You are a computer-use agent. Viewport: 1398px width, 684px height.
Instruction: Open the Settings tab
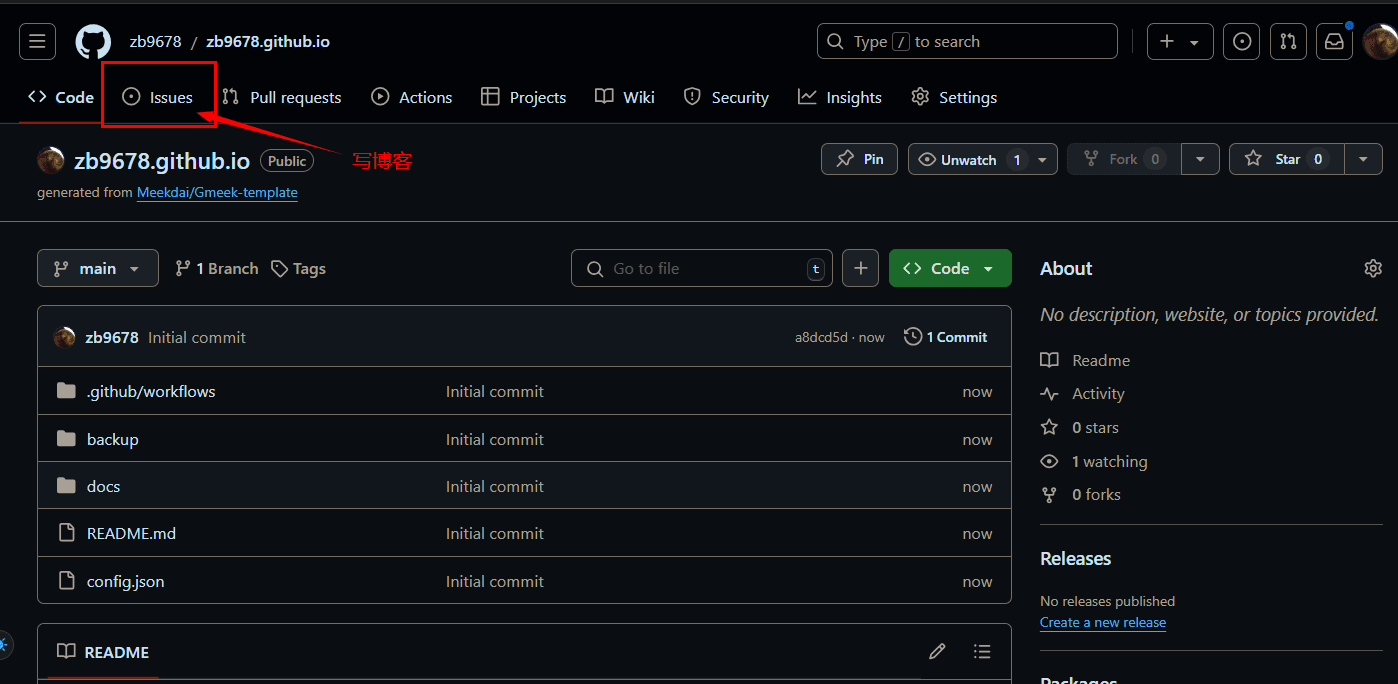[954, 97]
